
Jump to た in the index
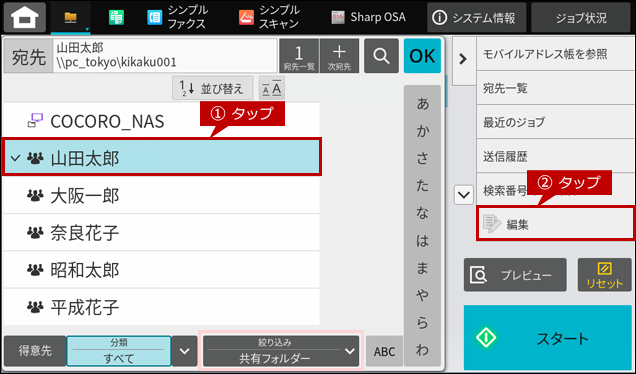(x=422, y=185)
